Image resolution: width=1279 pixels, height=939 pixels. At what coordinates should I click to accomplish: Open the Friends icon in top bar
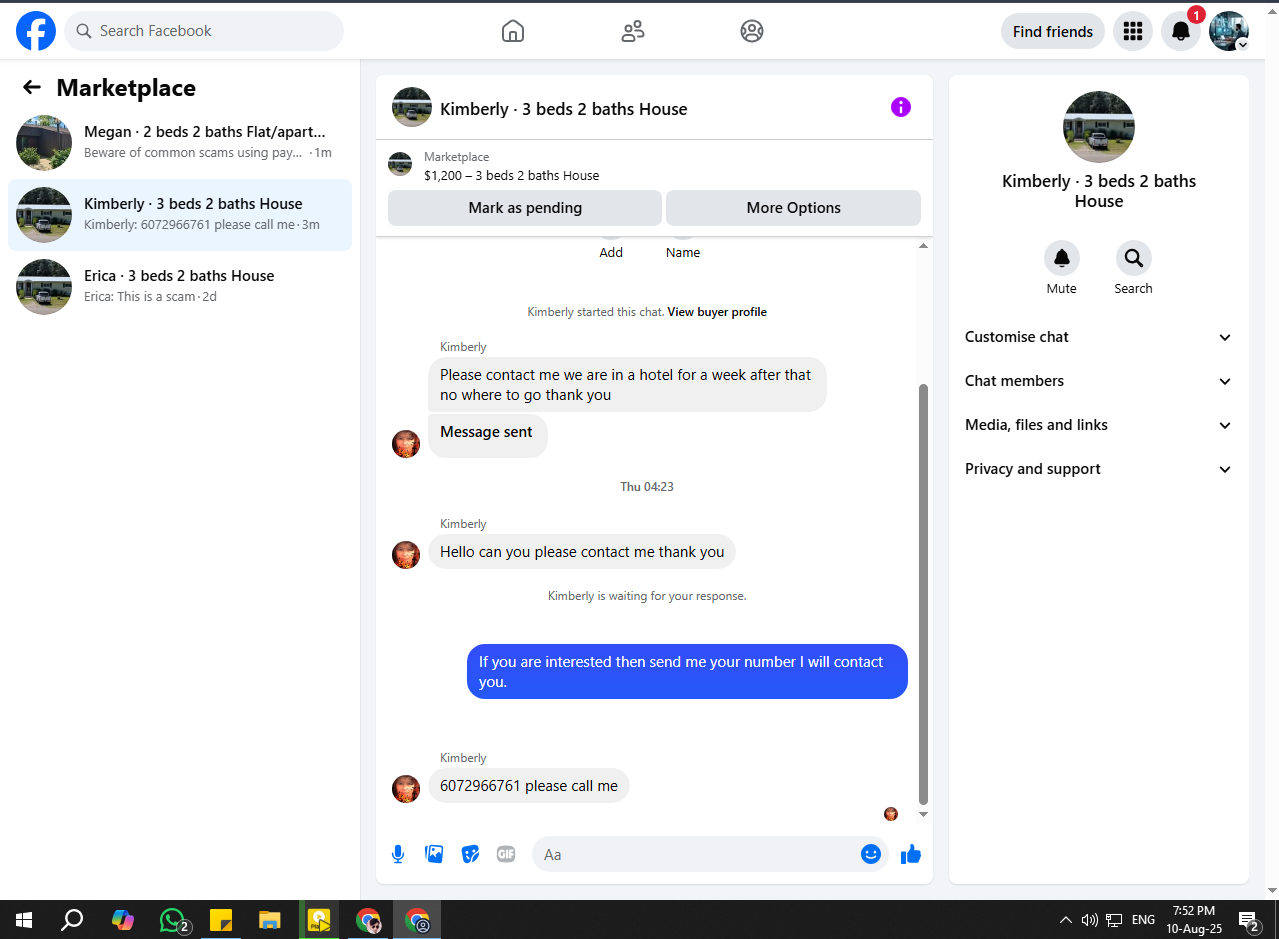click(x=633, y=31)
